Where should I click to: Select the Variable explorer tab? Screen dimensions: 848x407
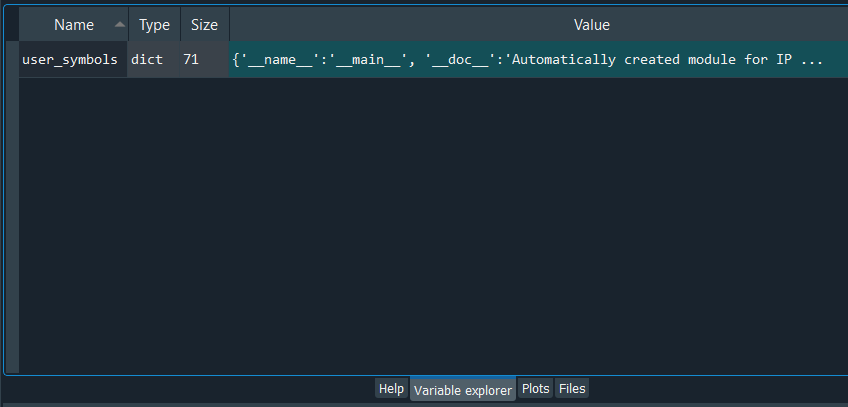463,389
